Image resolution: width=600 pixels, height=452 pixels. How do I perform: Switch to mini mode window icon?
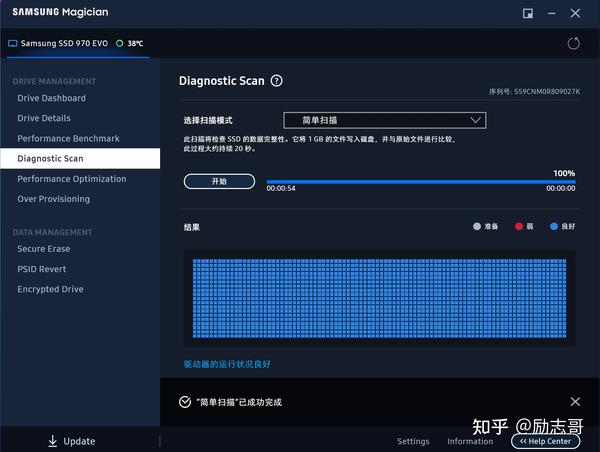tap(528, 13)
